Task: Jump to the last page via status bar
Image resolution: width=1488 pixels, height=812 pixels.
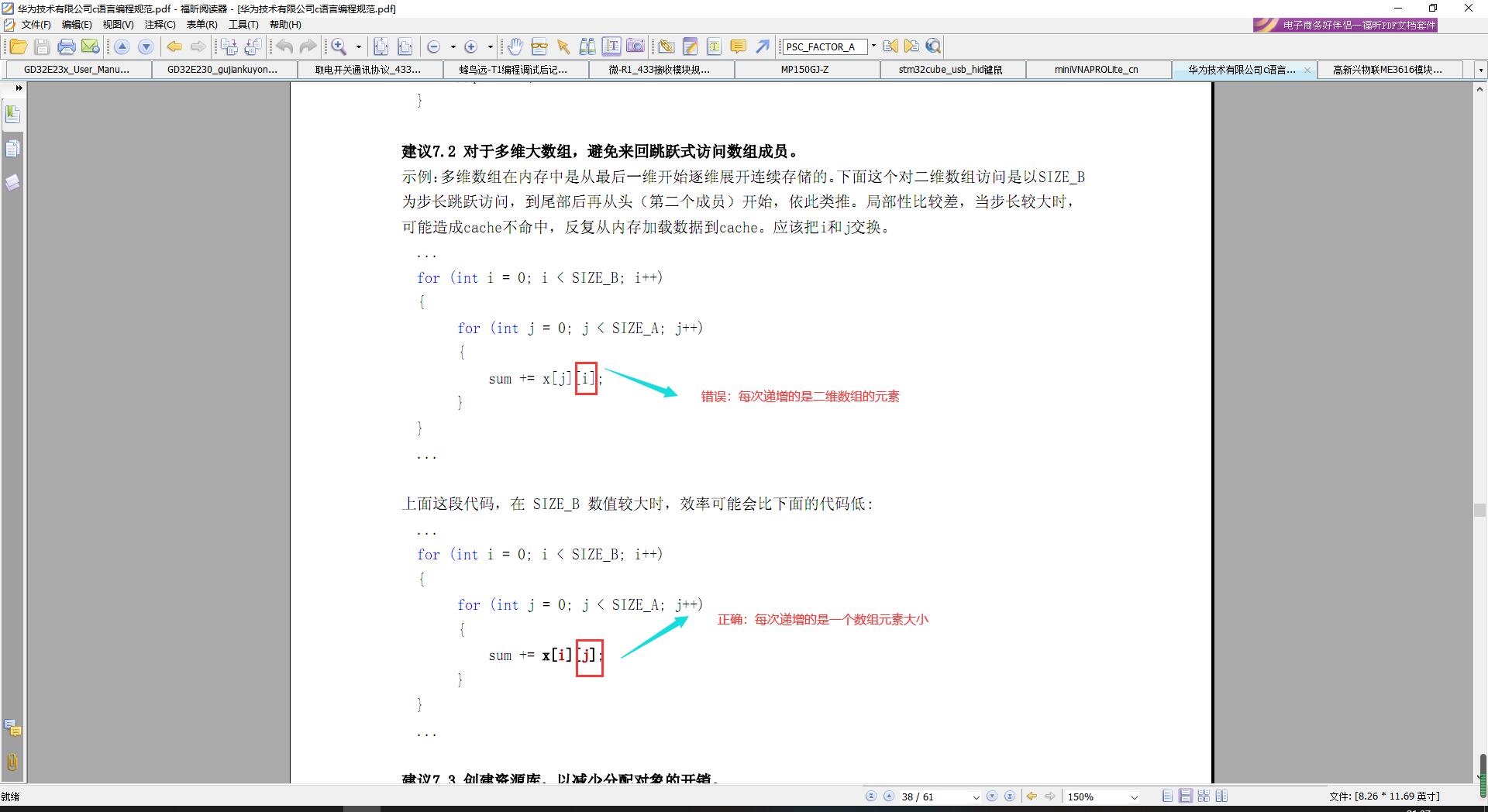Action: [1010, 797]
